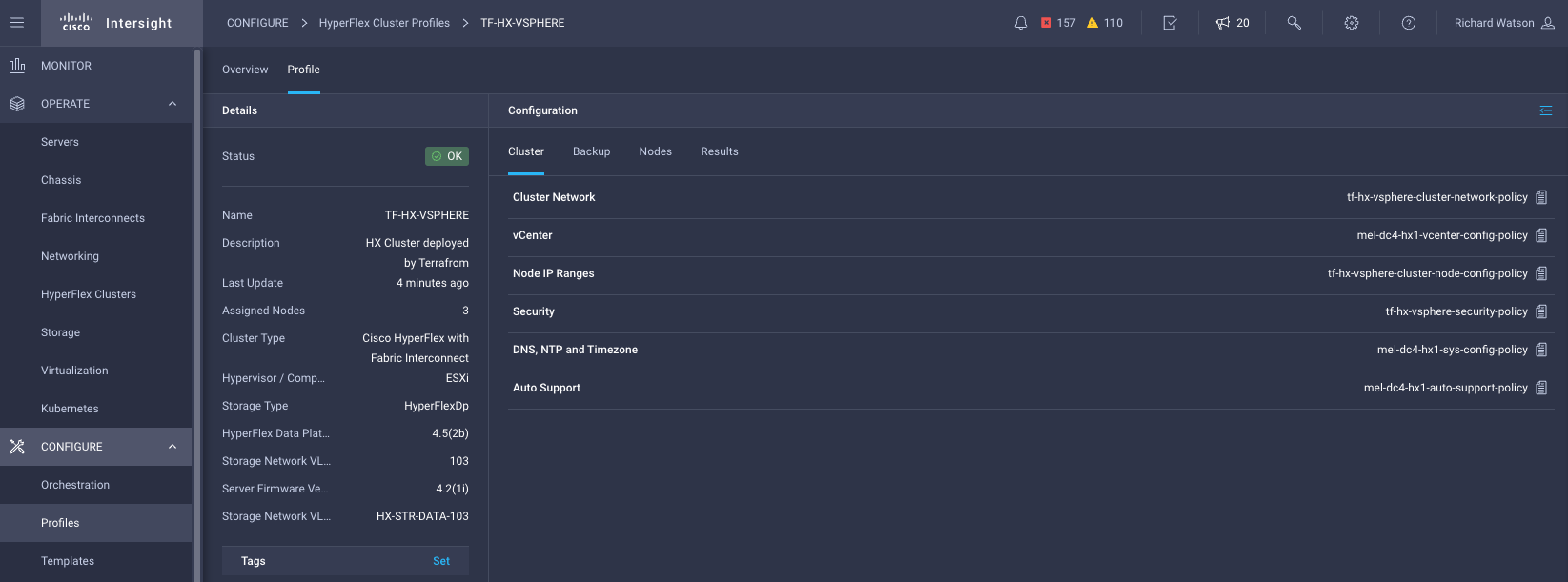Click the Set tags link
1568x582 pixels.
pyautogui.click(x=441, y=561)
